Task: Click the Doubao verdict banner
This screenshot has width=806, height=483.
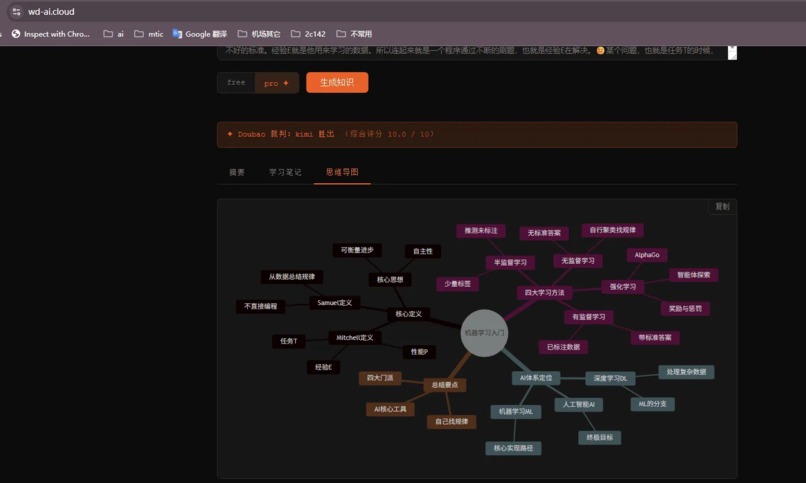Action: [477, 135]
